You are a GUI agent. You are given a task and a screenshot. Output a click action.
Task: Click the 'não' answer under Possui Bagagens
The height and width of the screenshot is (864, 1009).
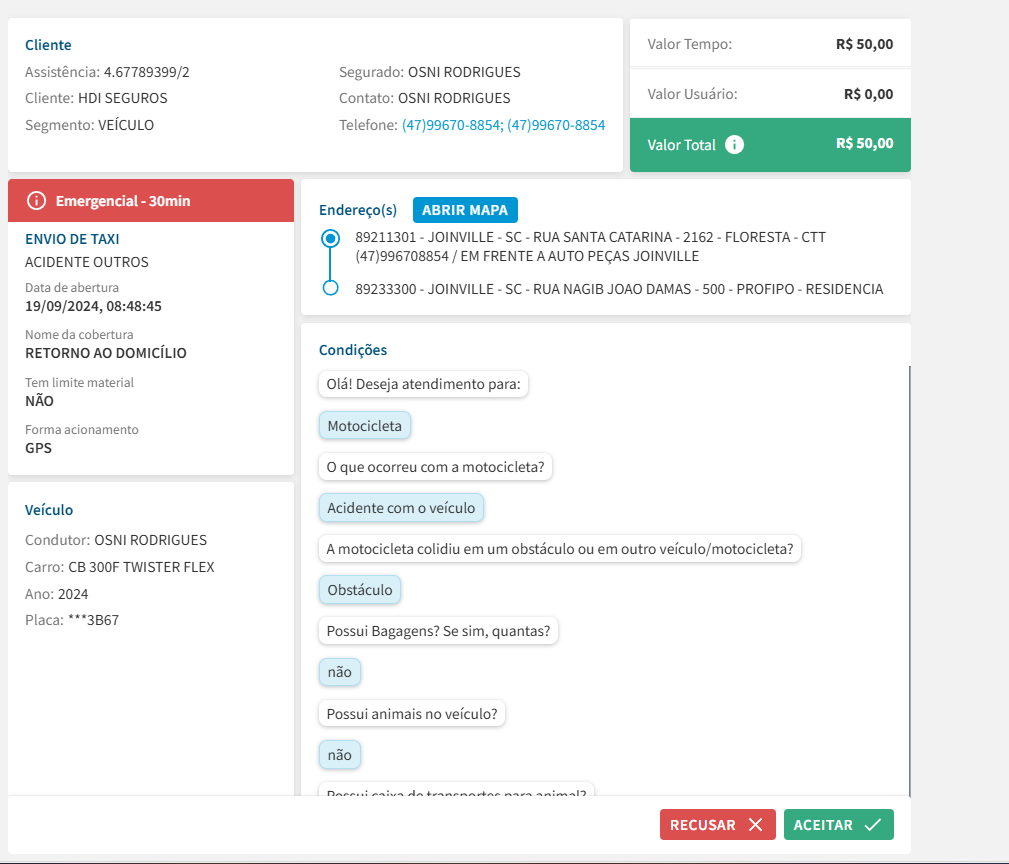pyautogui.click(x=339, y=672)
